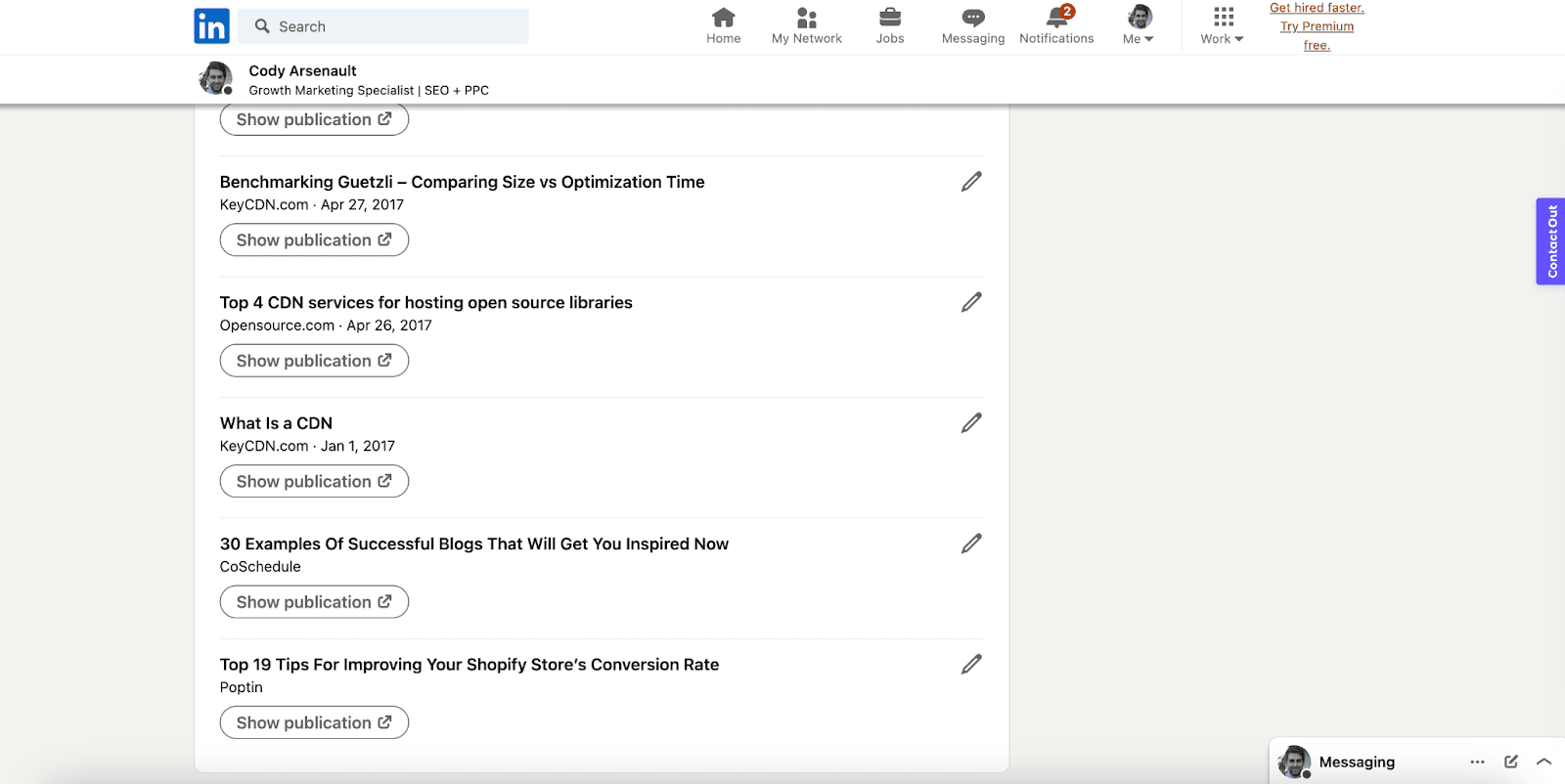Image resolution: width=1565 pixels, height=784 pixels.
Task: Edit the Benchmarking Guetzli publication entry
Action: coord(970,182)
